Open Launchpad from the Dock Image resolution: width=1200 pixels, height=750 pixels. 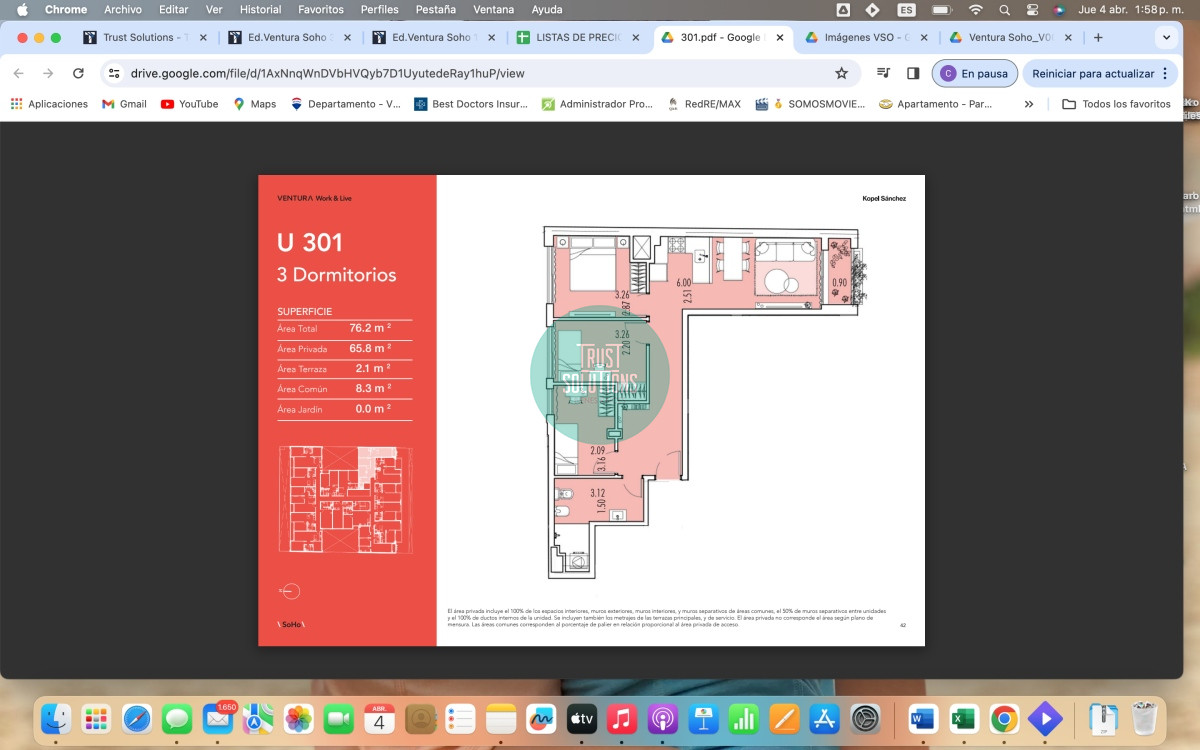96,718
